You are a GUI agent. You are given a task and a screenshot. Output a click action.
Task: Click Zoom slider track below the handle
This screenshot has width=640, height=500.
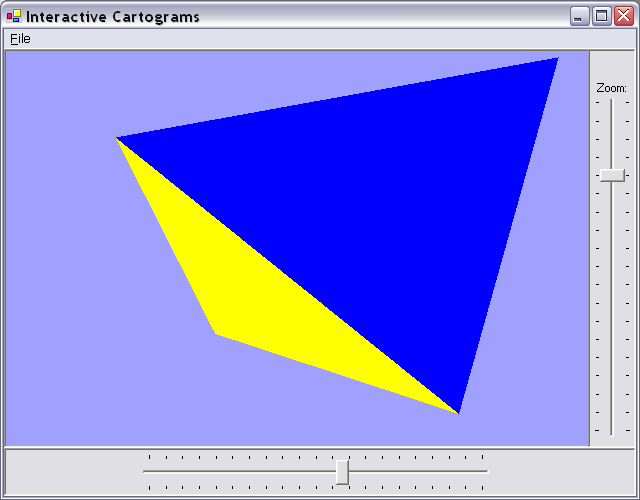612,300
